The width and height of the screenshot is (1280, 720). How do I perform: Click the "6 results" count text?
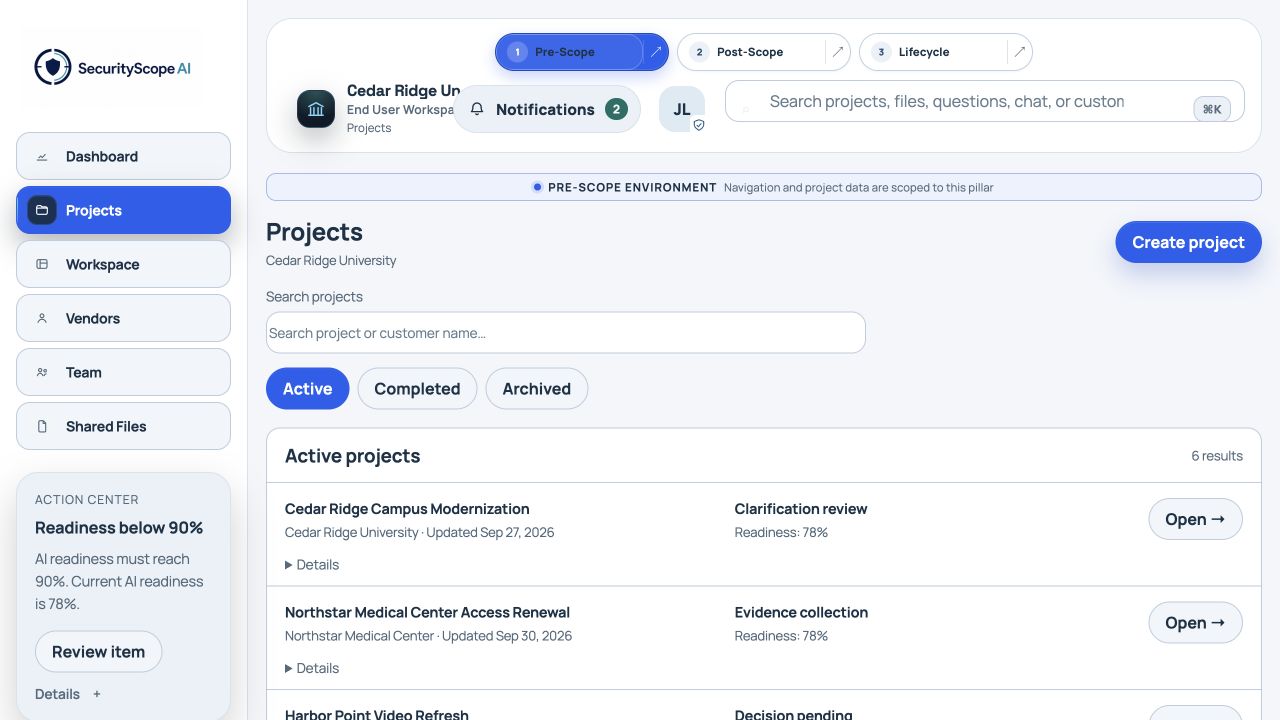(1217, 456)
